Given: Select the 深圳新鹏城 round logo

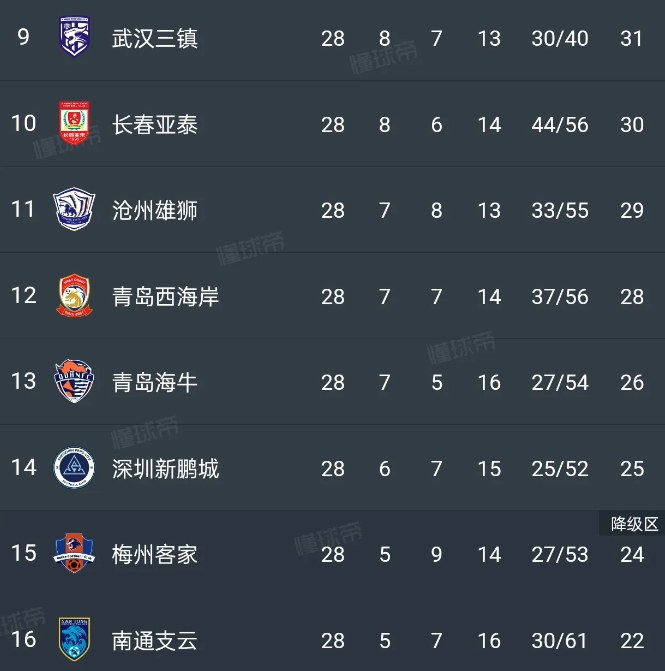Looking at the screenshot, I should tap(74, 467).
